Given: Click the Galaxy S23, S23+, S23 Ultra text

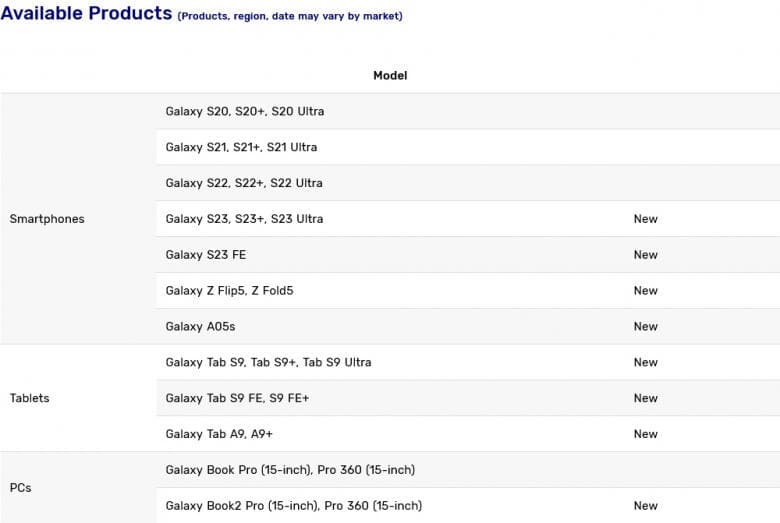Looking at the screenshot, I should pyautogui.click(x=244, y=219).
